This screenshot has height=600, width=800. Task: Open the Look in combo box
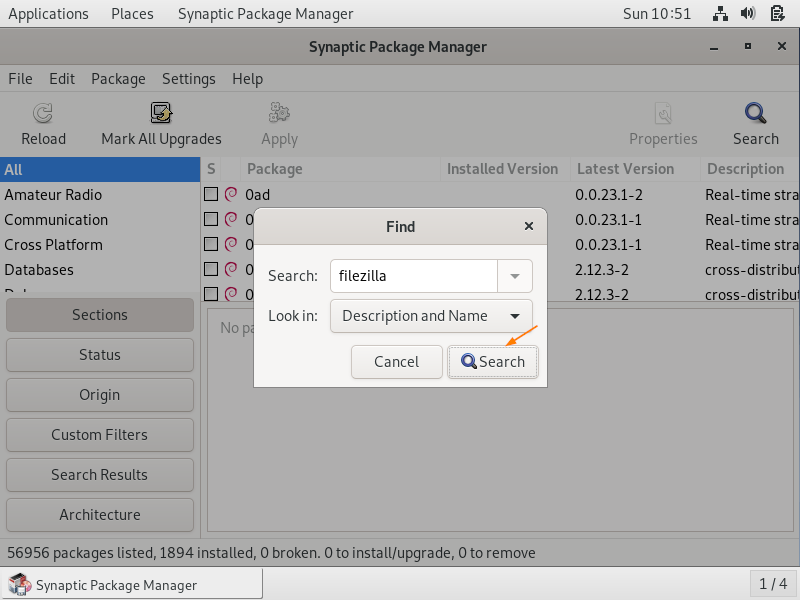point(431,316)
